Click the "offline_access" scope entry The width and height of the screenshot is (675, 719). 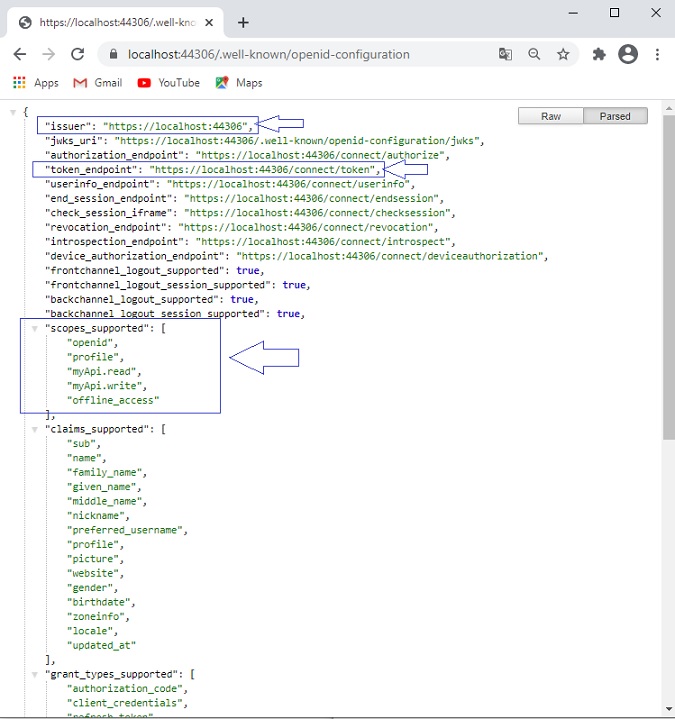113,400
